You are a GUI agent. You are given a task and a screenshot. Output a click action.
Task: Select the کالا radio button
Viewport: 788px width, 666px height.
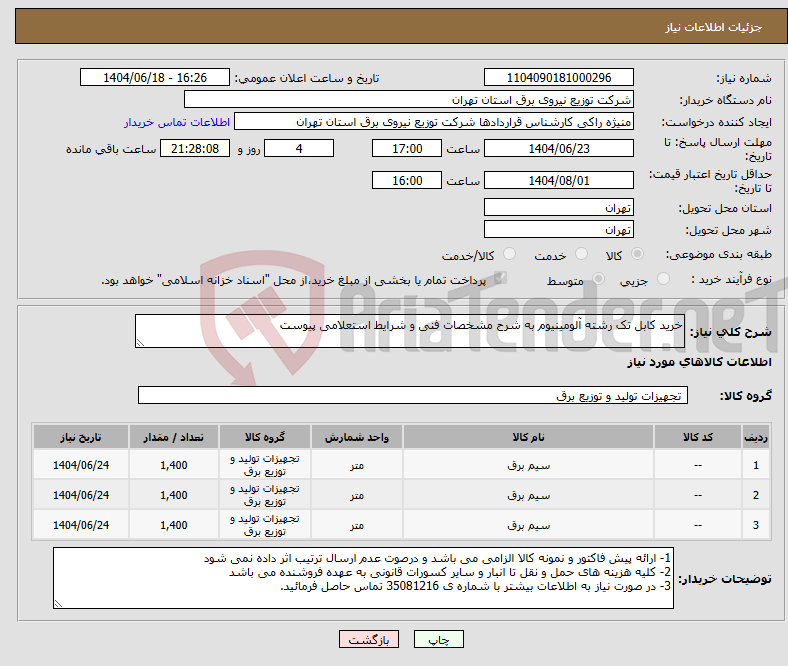(x=638, y=255)
